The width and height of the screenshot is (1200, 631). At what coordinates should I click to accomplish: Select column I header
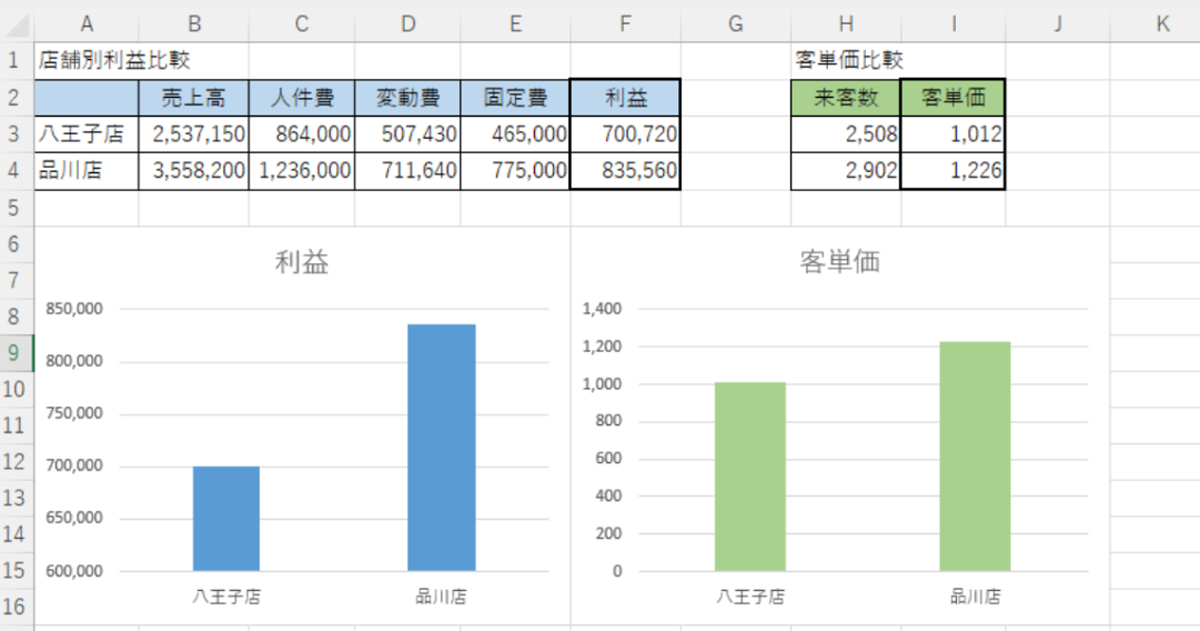tap(953, 23)
